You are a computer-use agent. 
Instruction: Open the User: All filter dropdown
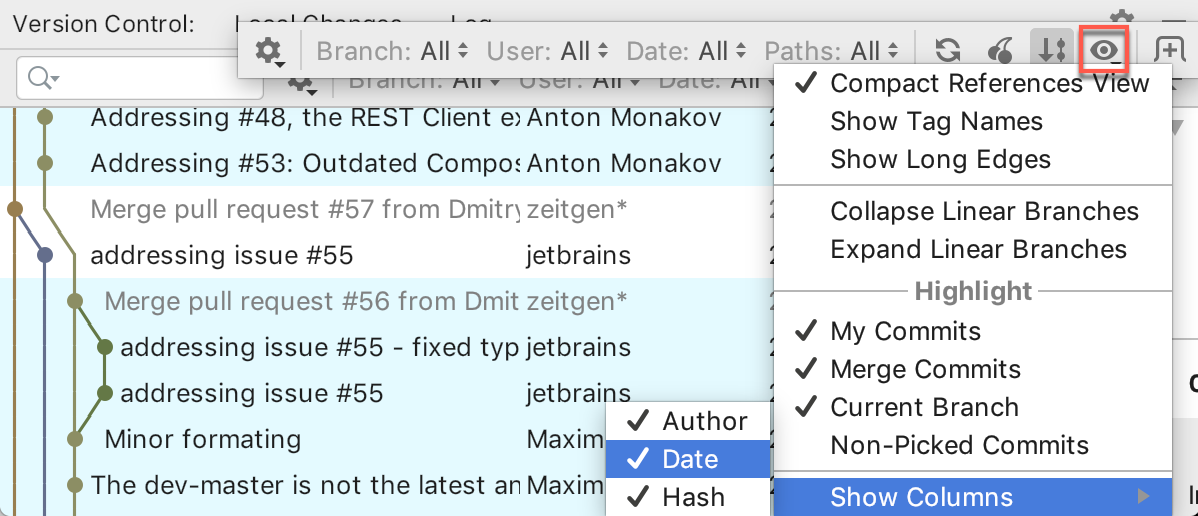(x=548, y=51)
